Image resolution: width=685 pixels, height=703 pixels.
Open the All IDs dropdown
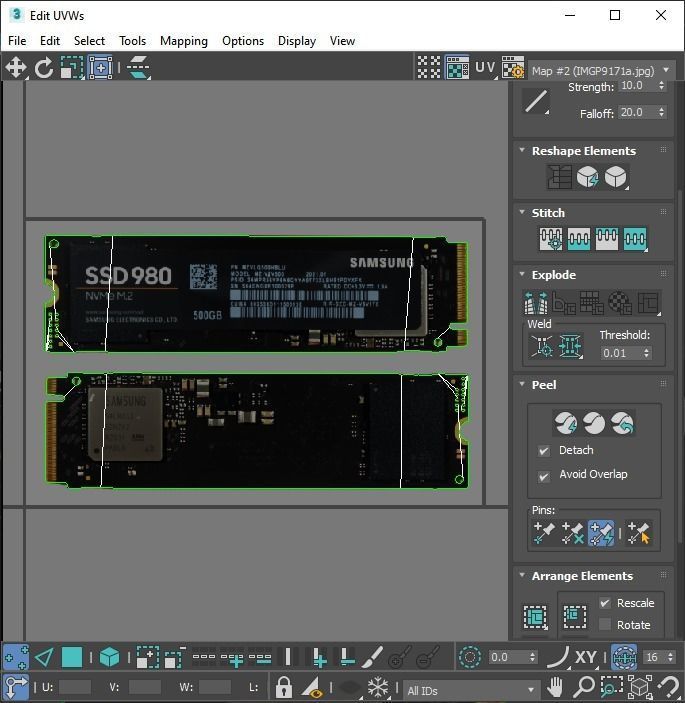click(471, 690)
